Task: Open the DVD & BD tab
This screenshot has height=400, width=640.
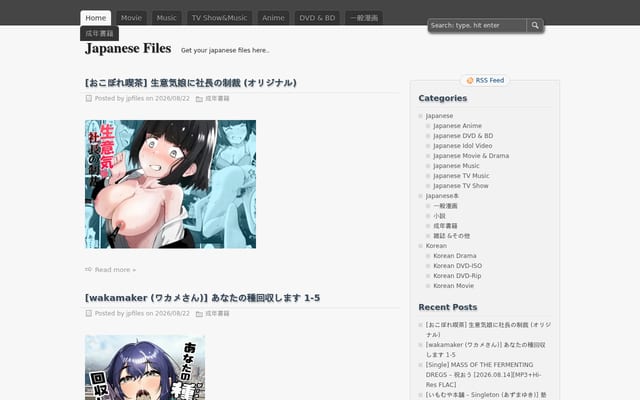Action: [x=317, y=18]
